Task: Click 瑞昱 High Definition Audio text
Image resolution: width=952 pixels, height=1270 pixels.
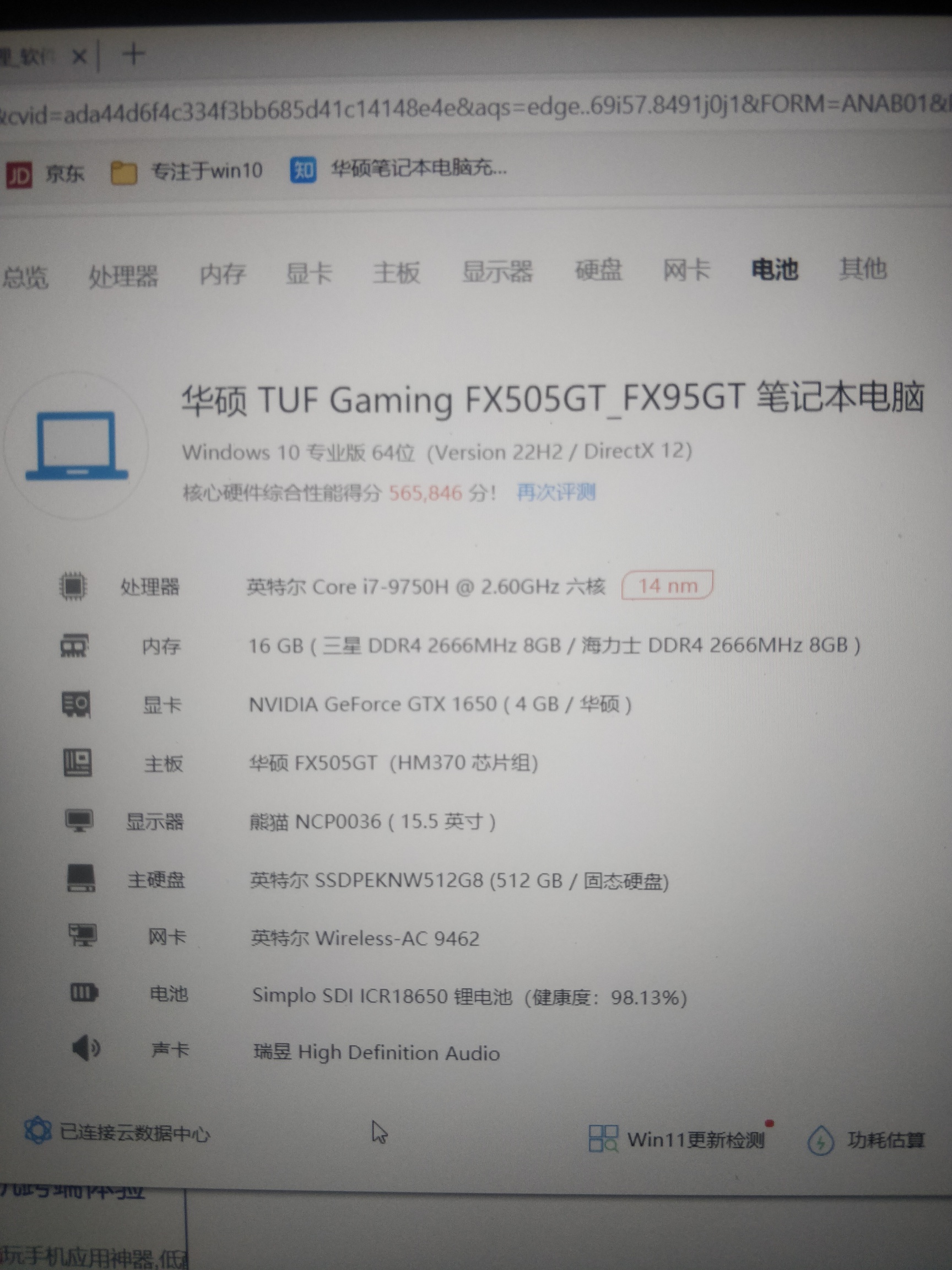Action: pyautogui.click(x=376, y=1052)
